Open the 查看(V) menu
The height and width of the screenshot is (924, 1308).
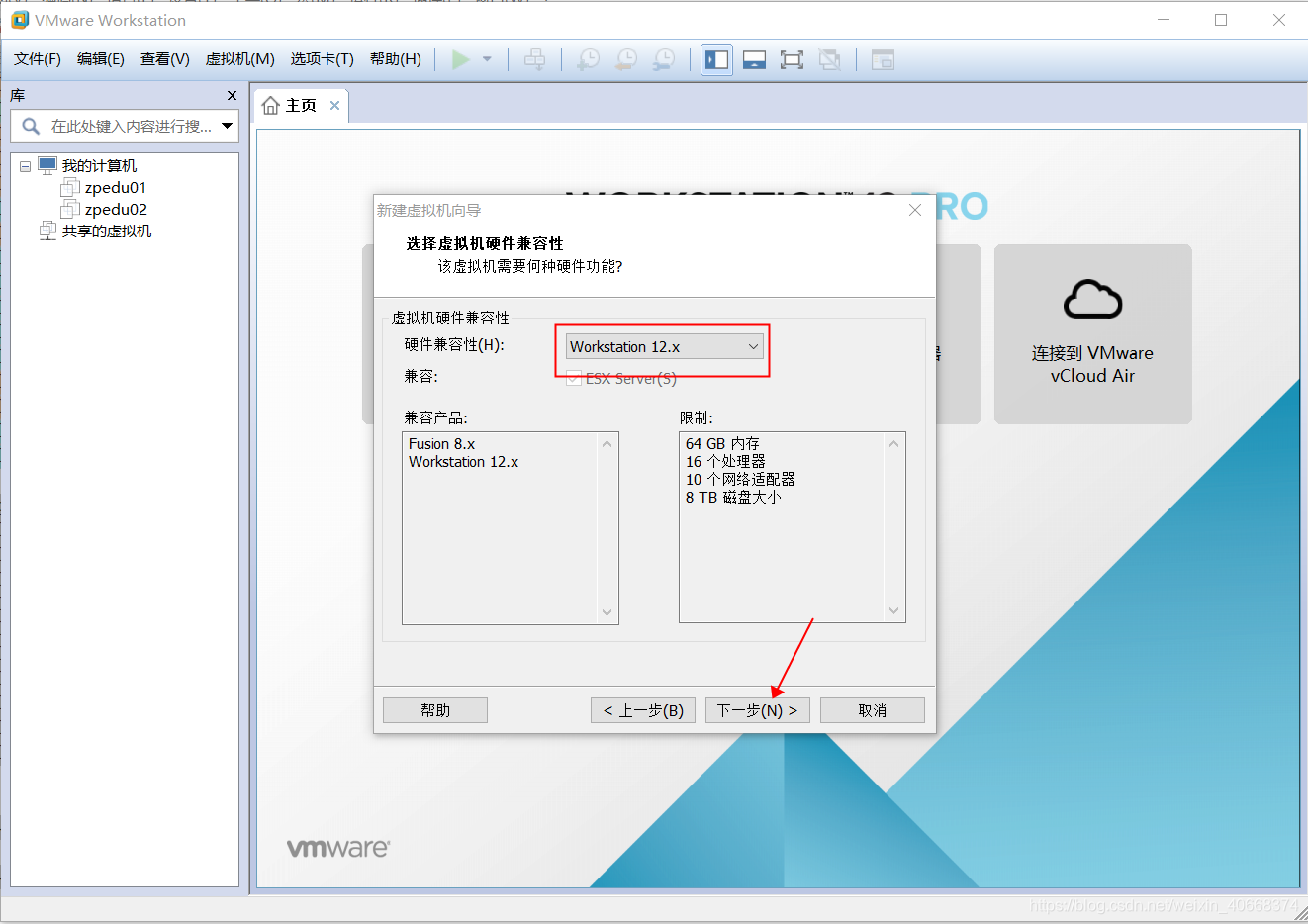click(165, 59)
